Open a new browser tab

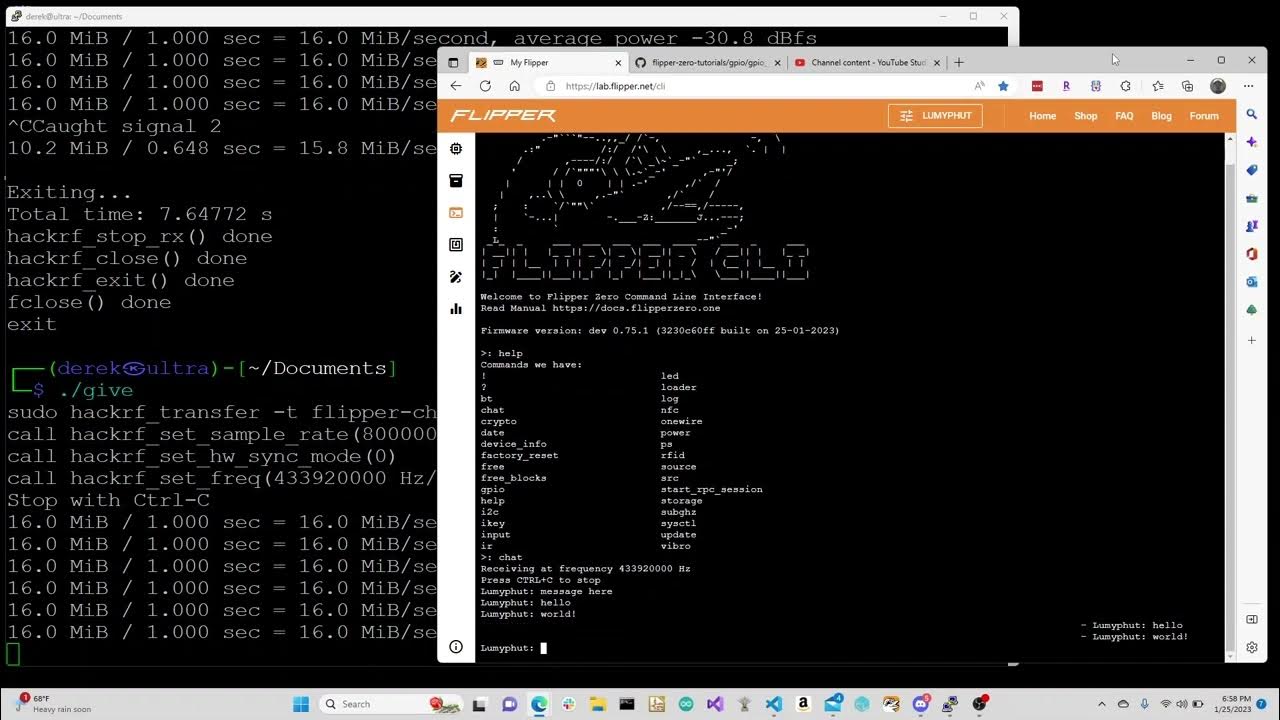[959, 62]
